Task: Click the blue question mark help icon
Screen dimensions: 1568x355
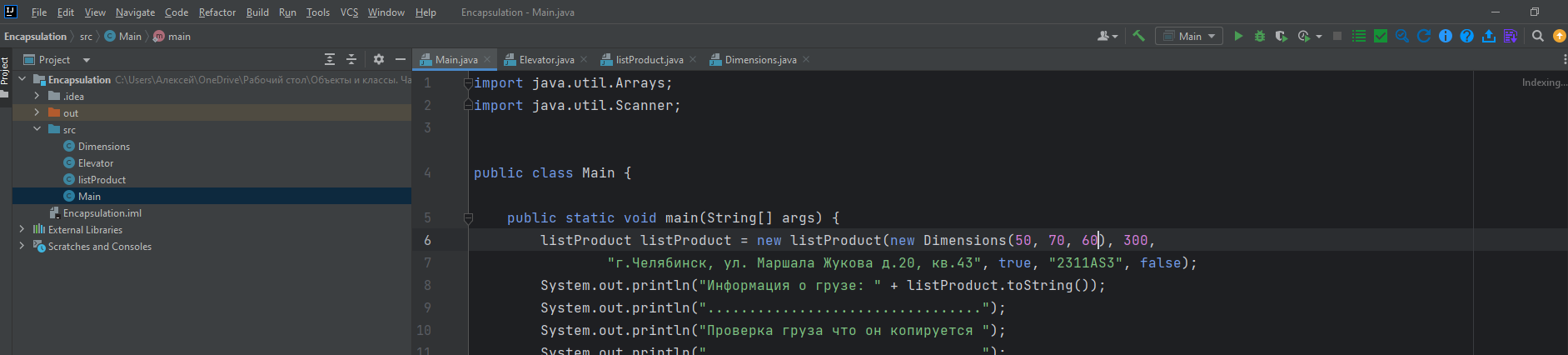Action: point(1467,36)
